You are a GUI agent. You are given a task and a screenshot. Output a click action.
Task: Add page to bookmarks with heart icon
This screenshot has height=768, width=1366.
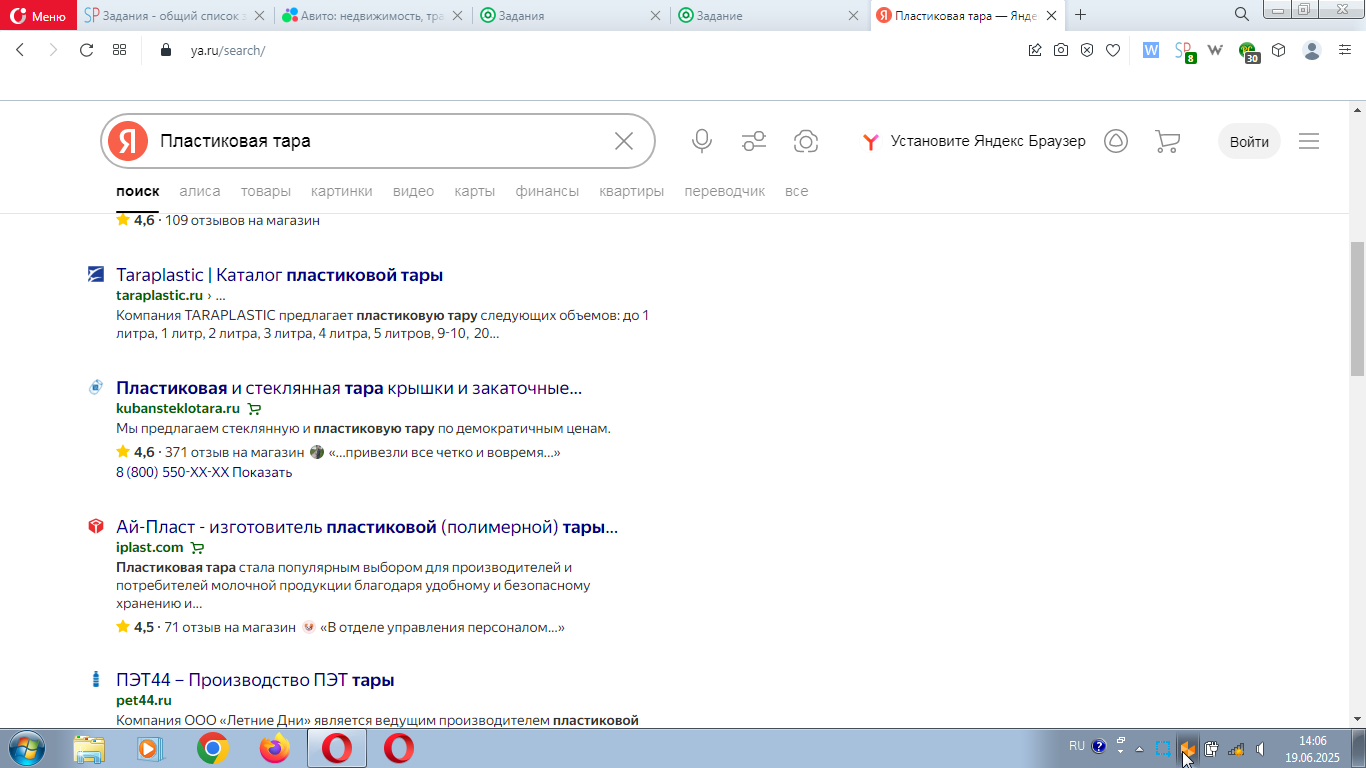pyautogui.click(x=1113, y=50)
